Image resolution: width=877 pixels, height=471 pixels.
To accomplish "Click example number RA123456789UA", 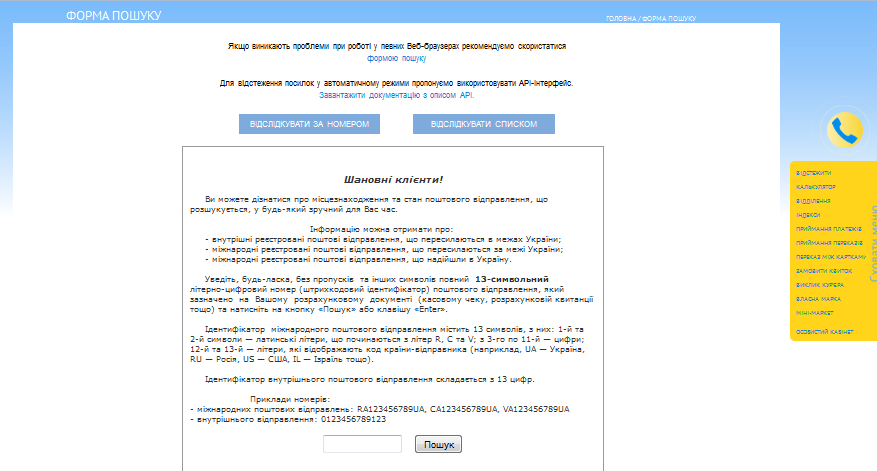I will [x=391, y=409].
